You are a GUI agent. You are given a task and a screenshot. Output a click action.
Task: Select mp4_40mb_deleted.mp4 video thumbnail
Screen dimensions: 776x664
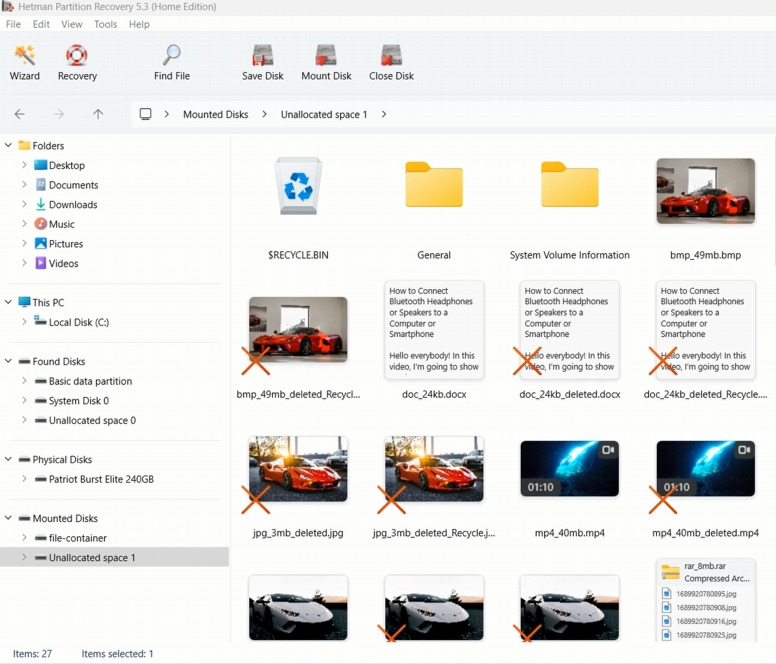coord(705,469)
